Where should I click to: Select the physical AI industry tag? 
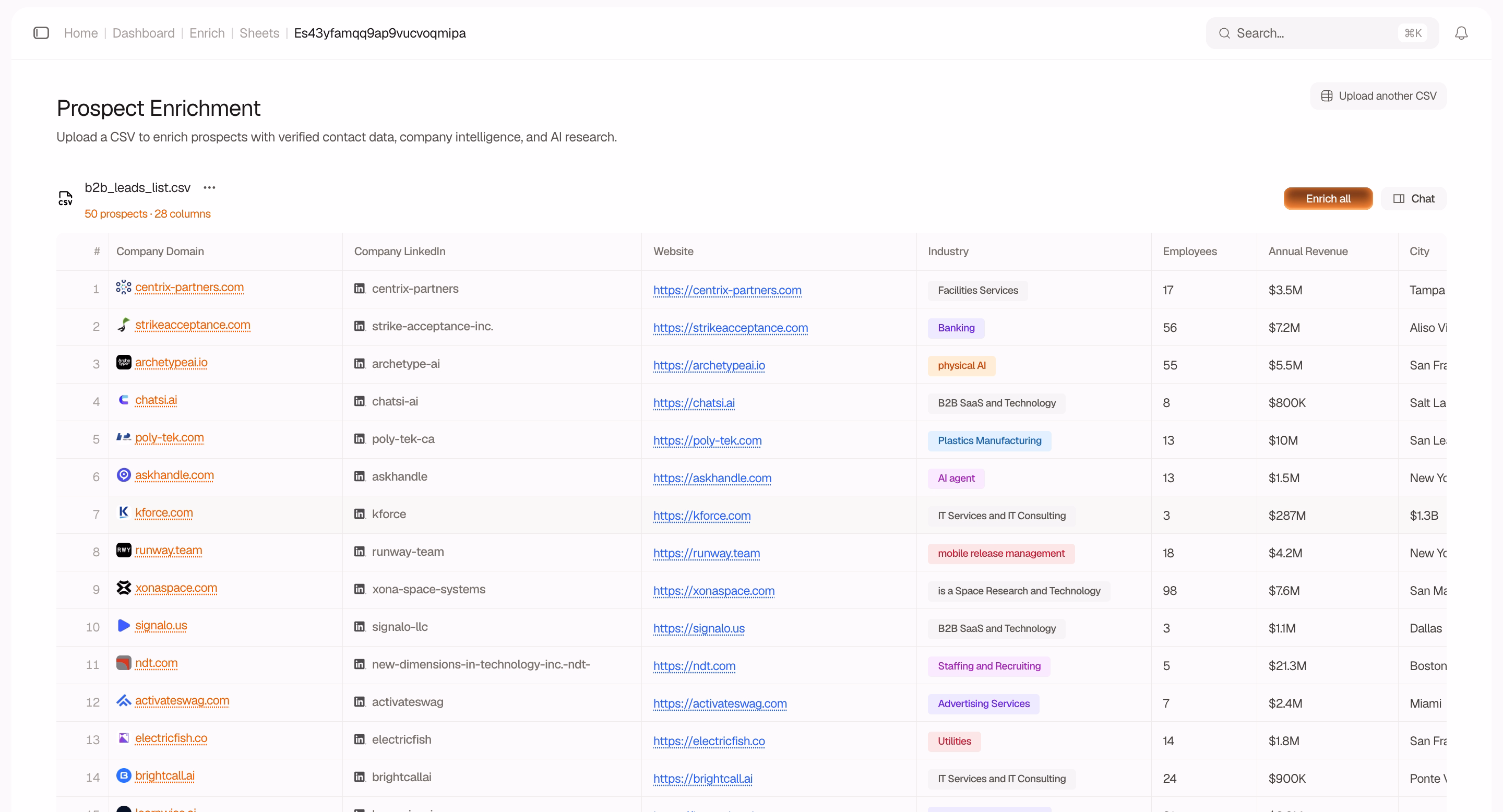point(961,365)
